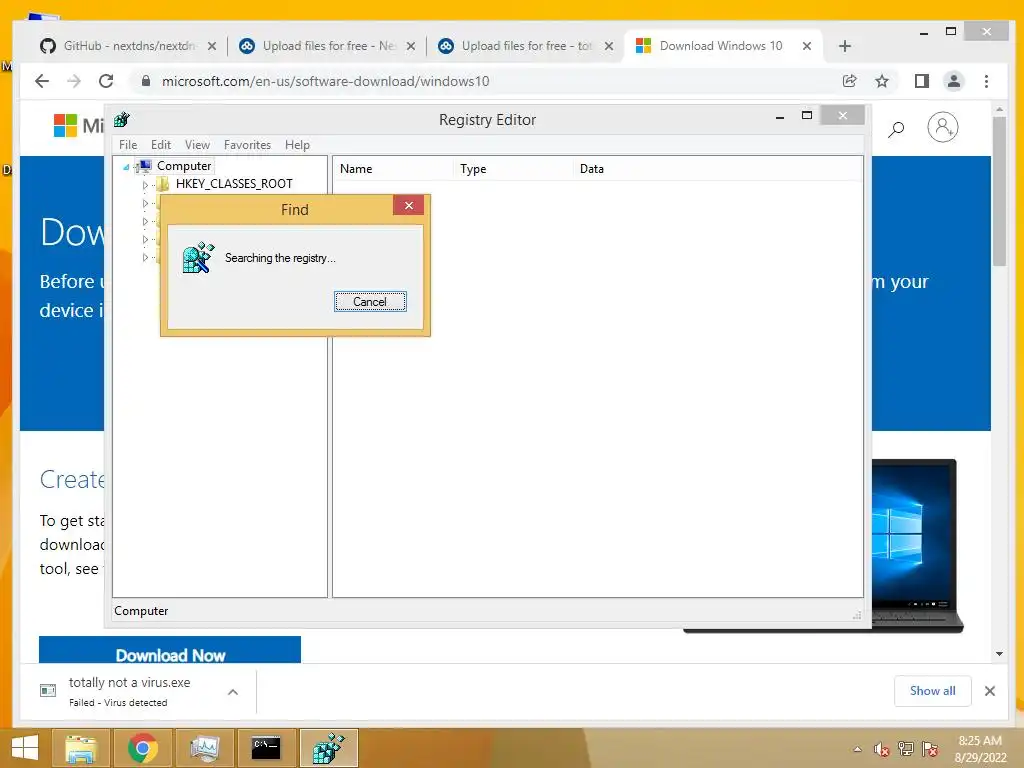Click the Searching the registry icon
The image size is (1024, 768).
click(199, 258)
